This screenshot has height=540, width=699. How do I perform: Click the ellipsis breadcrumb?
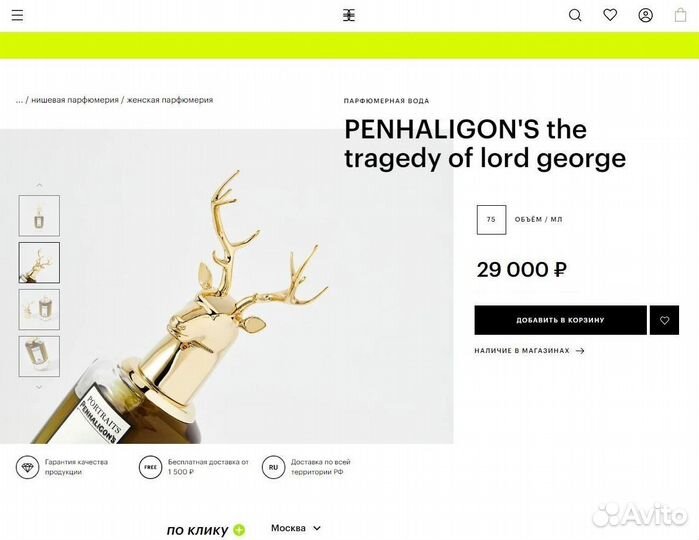[x=19, y=101]
